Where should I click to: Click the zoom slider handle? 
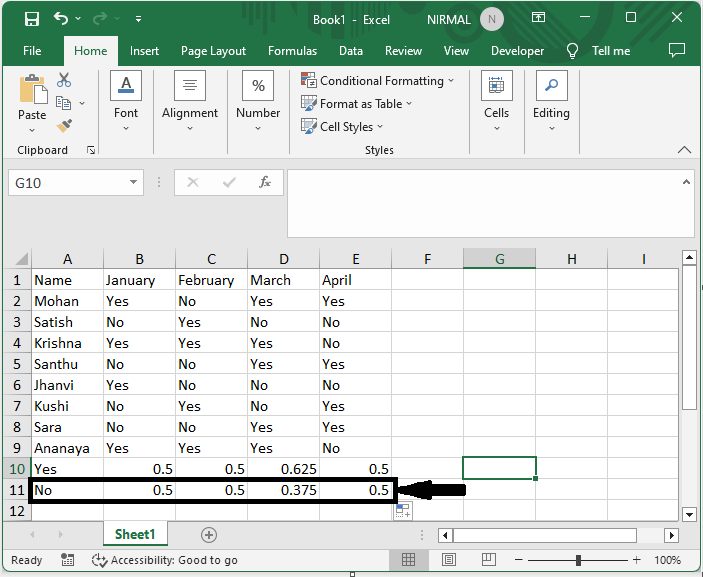579,560
